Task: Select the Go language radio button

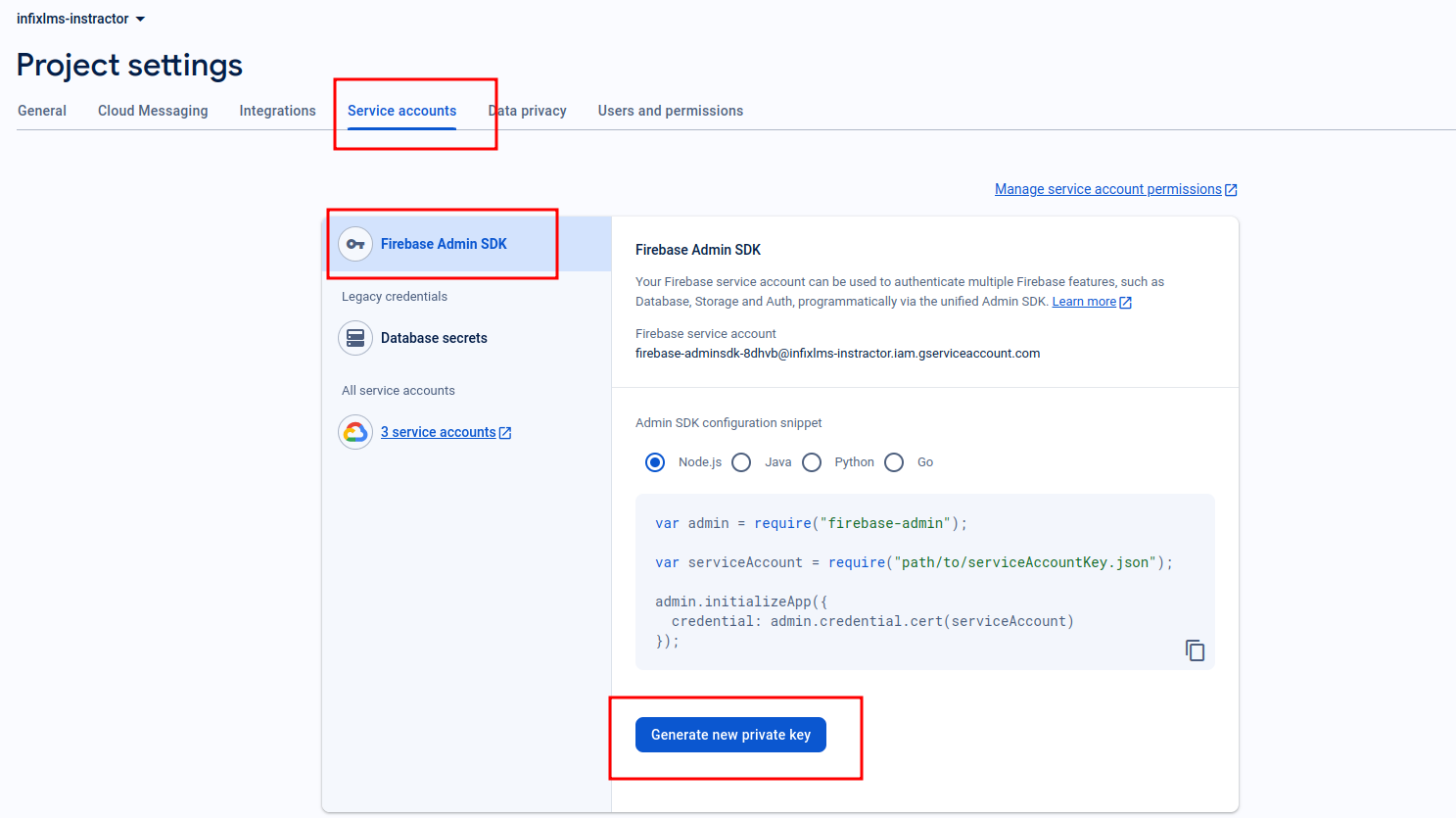Action: click(x=894, y=462)
